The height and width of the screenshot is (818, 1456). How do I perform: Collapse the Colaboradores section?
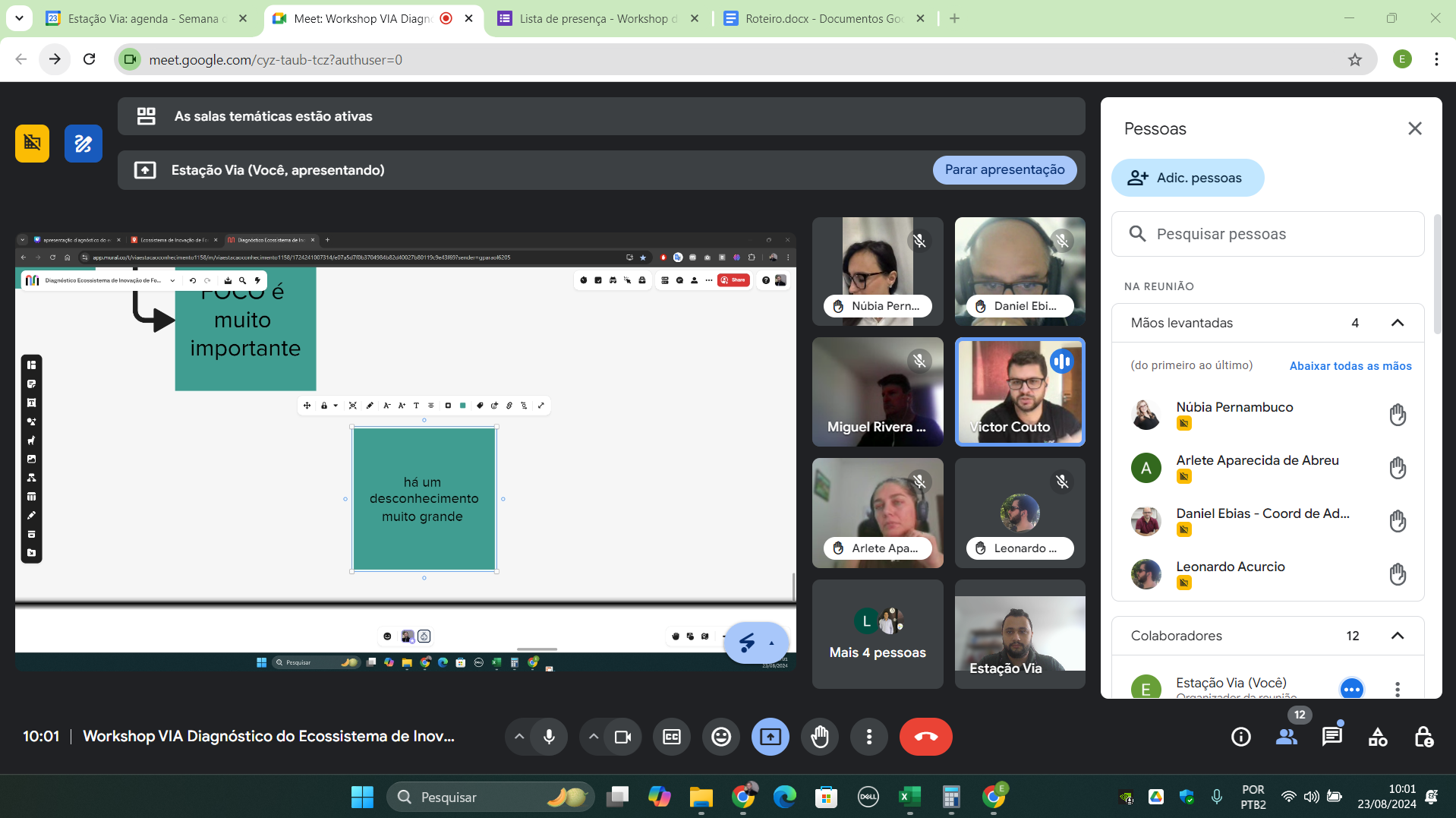pos(1397,636)
